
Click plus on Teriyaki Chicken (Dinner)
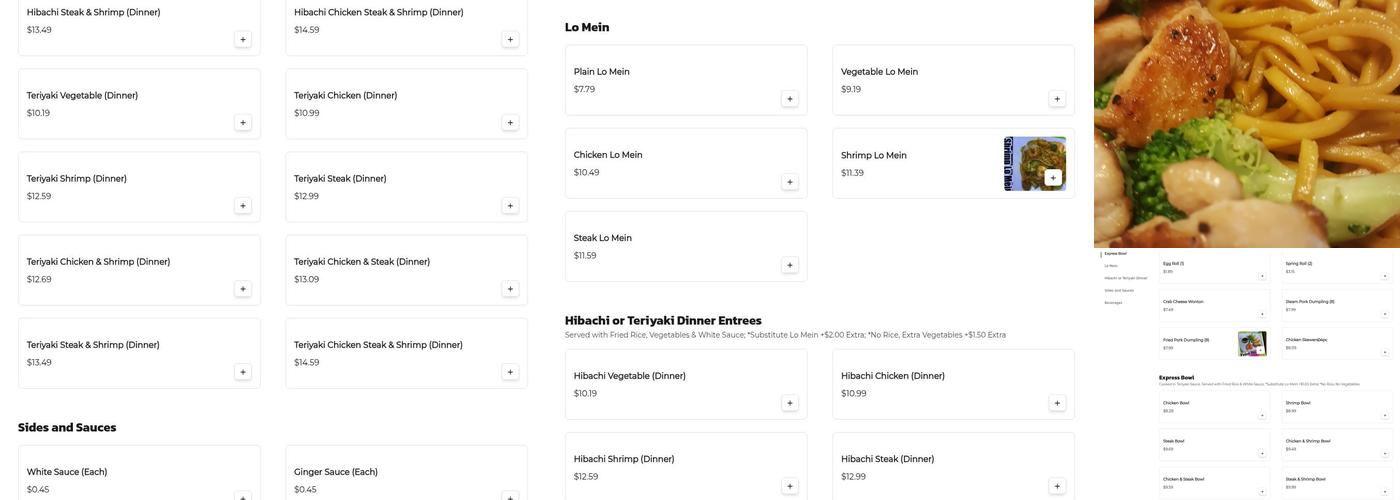(510, 123)
